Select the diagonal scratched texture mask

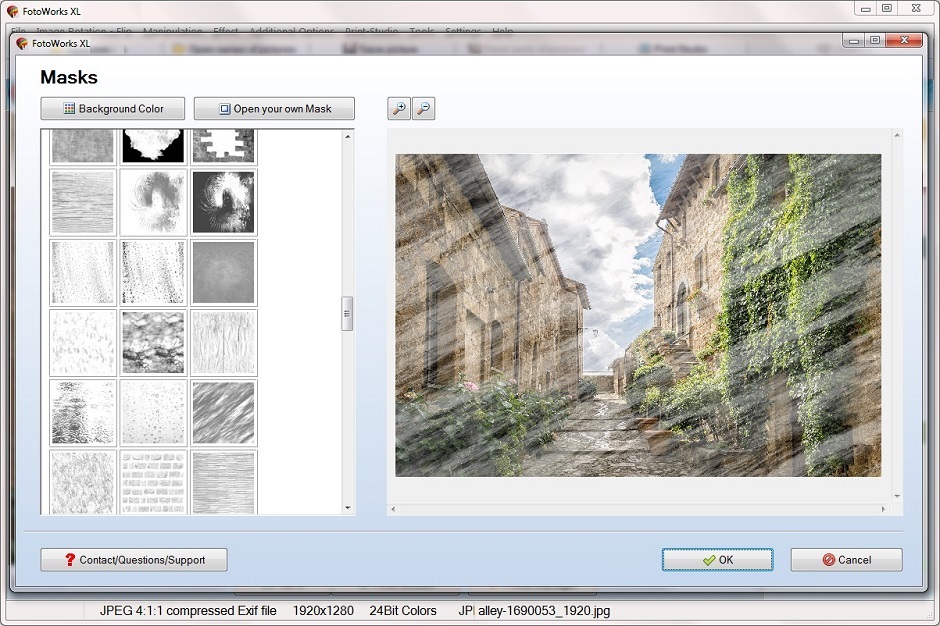[x=224, y=412]
